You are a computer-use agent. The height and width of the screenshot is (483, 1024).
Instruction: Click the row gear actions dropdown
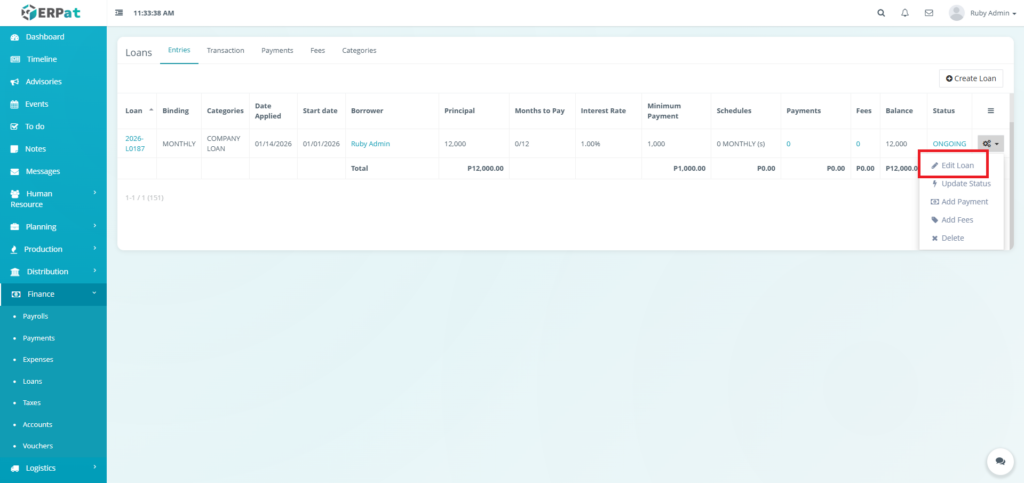click(990, 144)
